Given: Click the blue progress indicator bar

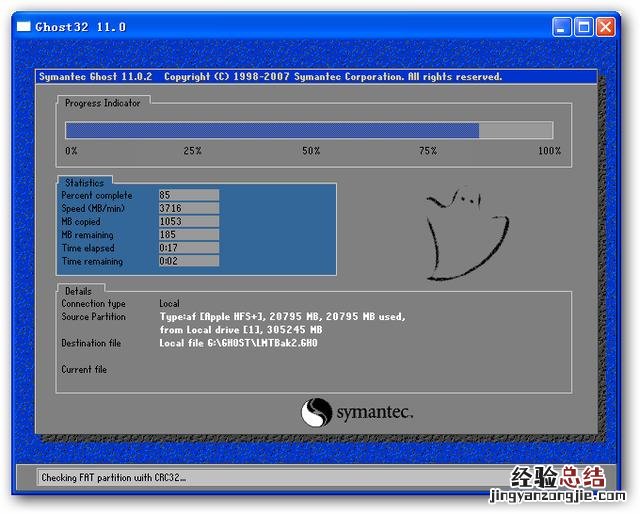Looking at the screenshot, I should (271, 130).
